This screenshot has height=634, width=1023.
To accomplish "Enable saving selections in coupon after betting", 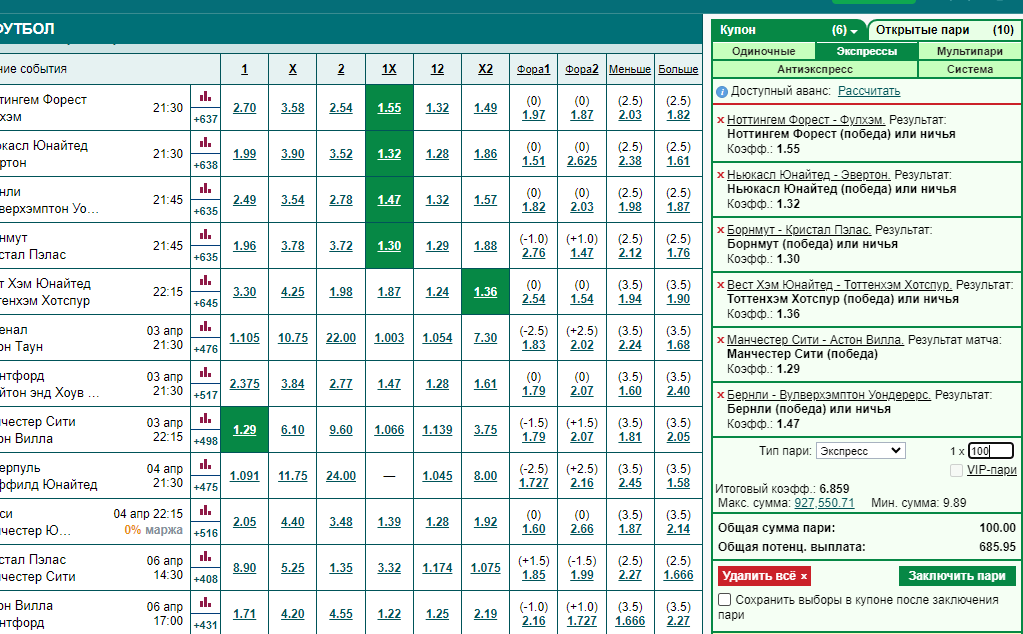I will pyautogui.click(x=724, y=599).
